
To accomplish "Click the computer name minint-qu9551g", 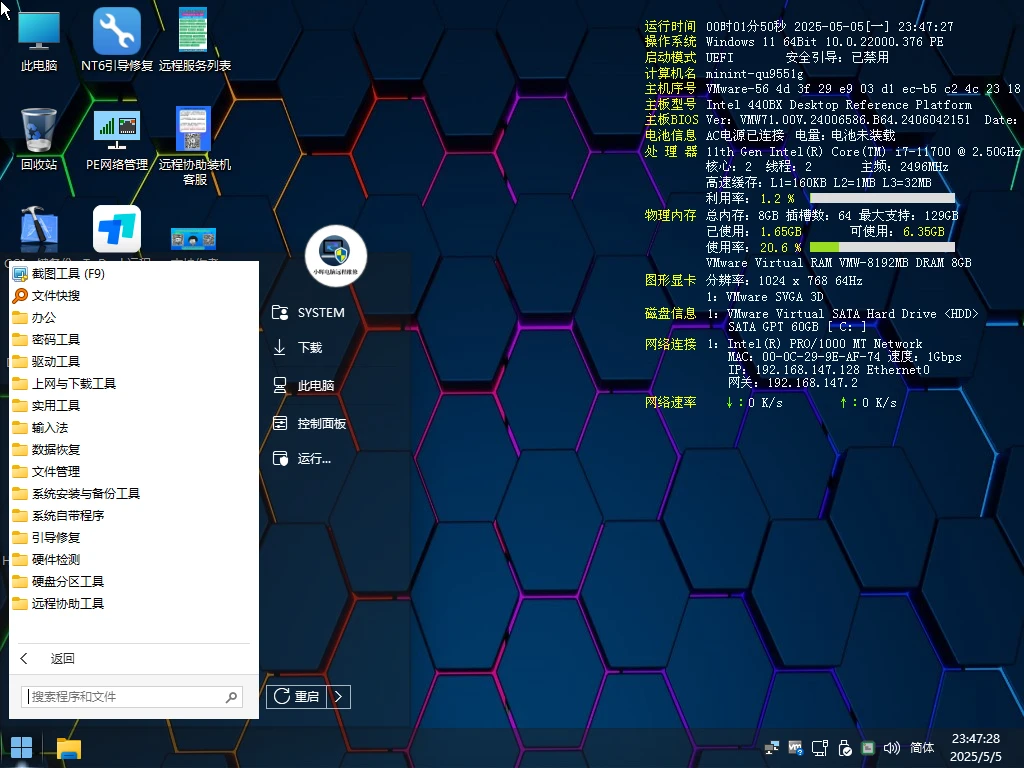I will (x=754, y=74).
